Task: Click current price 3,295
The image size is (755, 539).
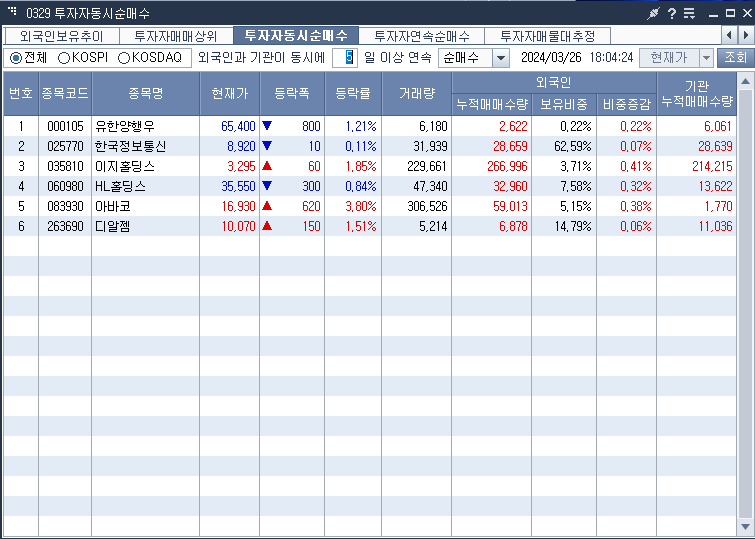Action: pyautogui.click(x=241, y=167)
